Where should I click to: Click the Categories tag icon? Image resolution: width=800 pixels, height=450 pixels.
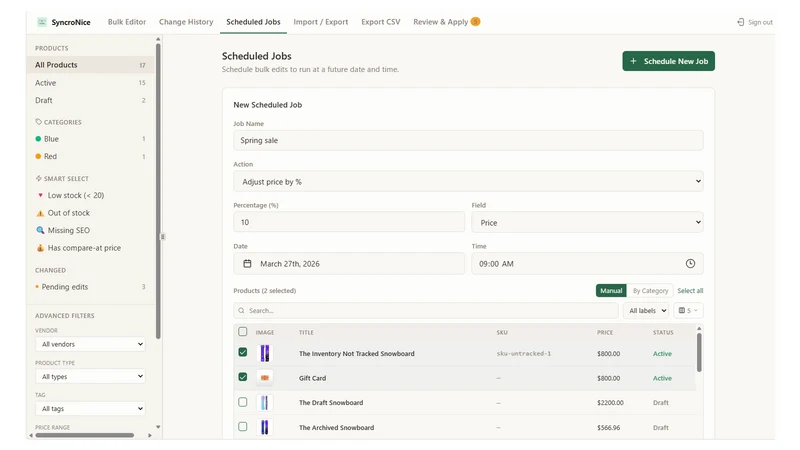(38, 122)
